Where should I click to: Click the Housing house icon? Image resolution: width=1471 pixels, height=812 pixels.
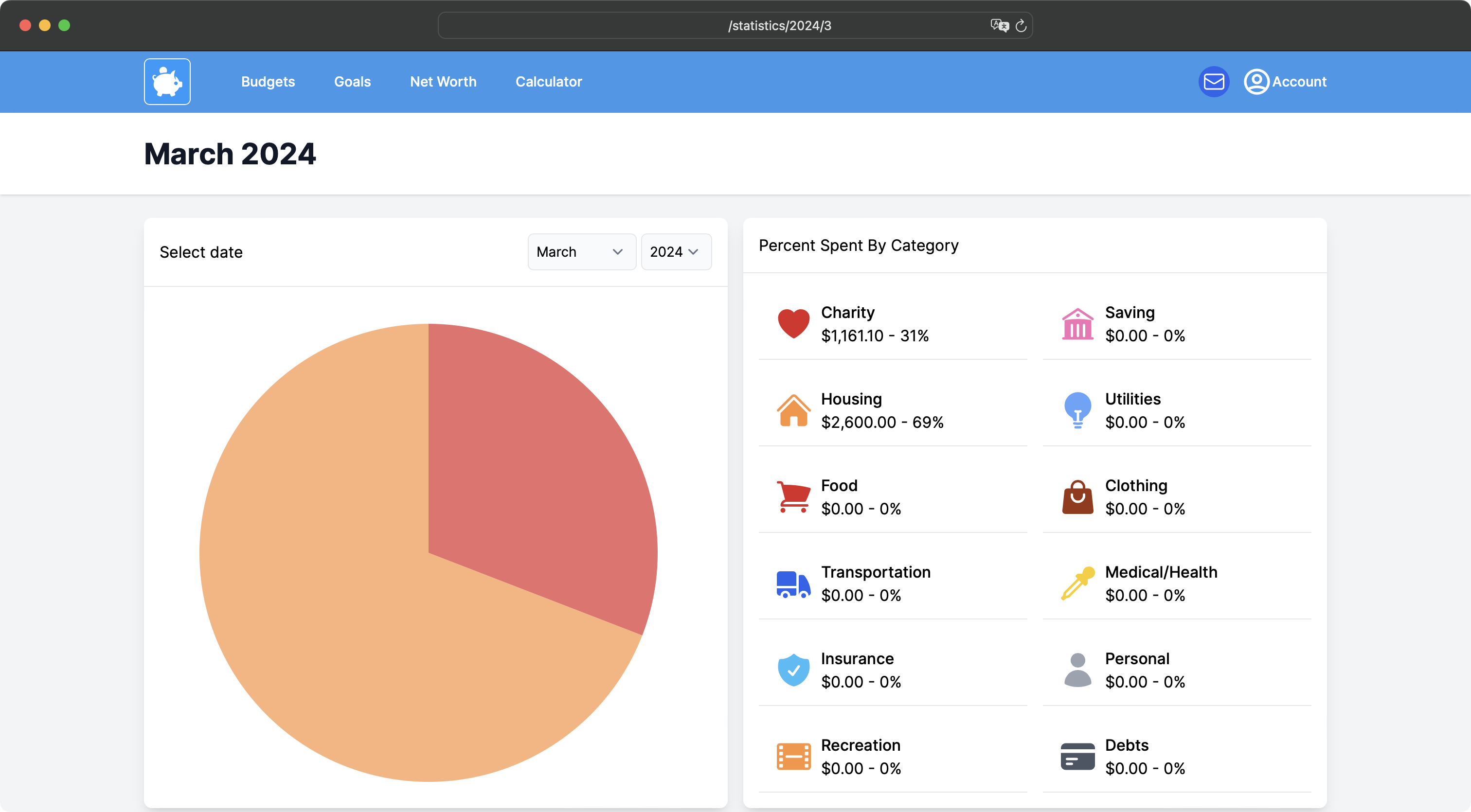point(793,410)
